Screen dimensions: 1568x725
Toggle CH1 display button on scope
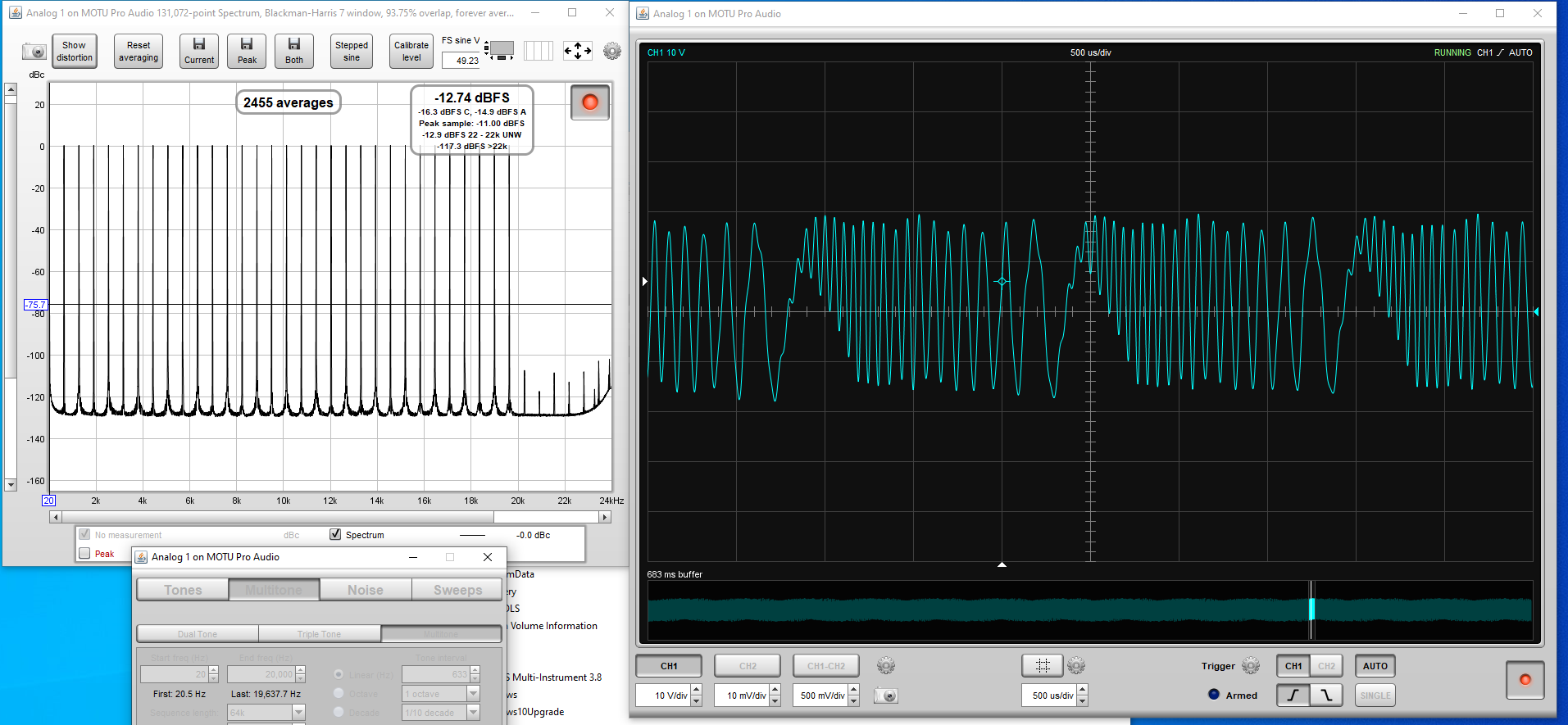(669, 666)
